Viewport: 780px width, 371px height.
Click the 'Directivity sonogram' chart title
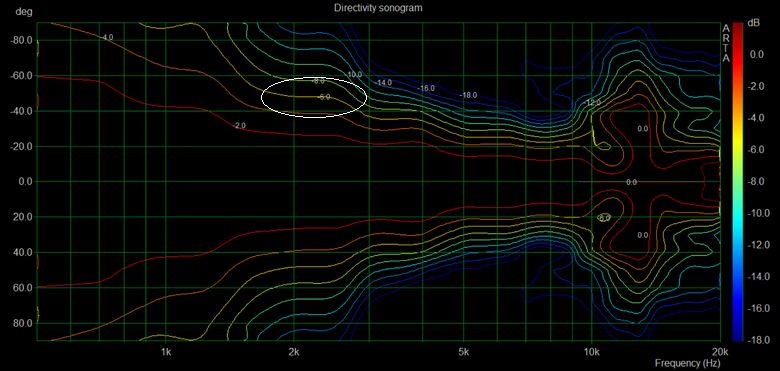378,8
